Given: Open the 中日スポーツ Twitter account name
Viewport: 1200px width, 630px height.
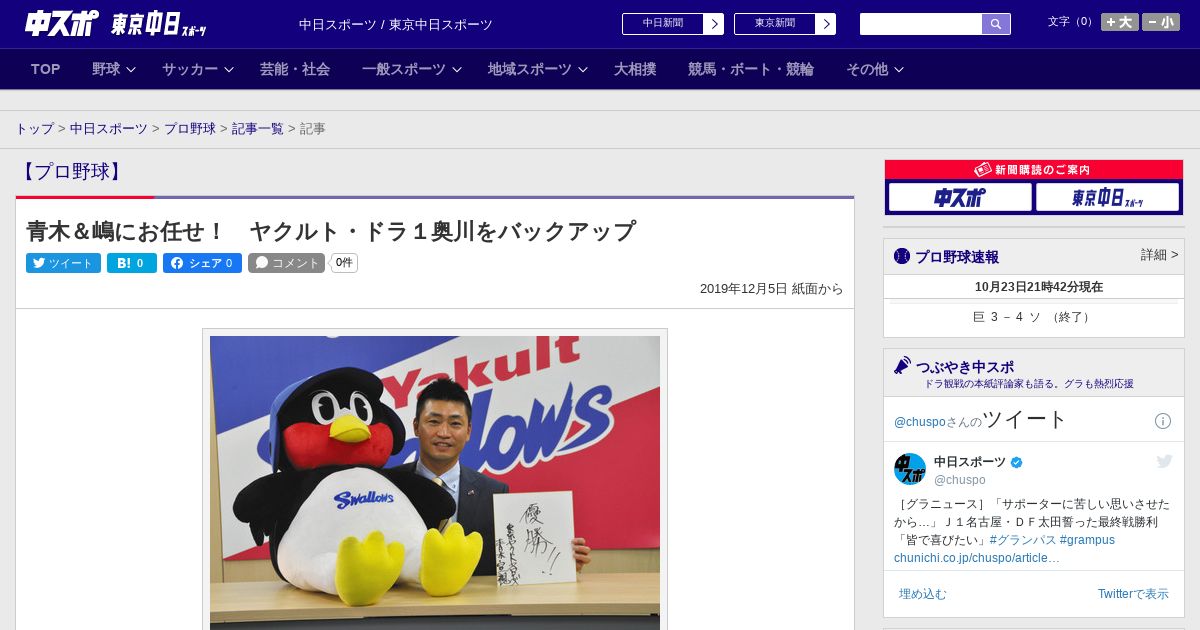Looking at the screenshot, I should [970, 462].
